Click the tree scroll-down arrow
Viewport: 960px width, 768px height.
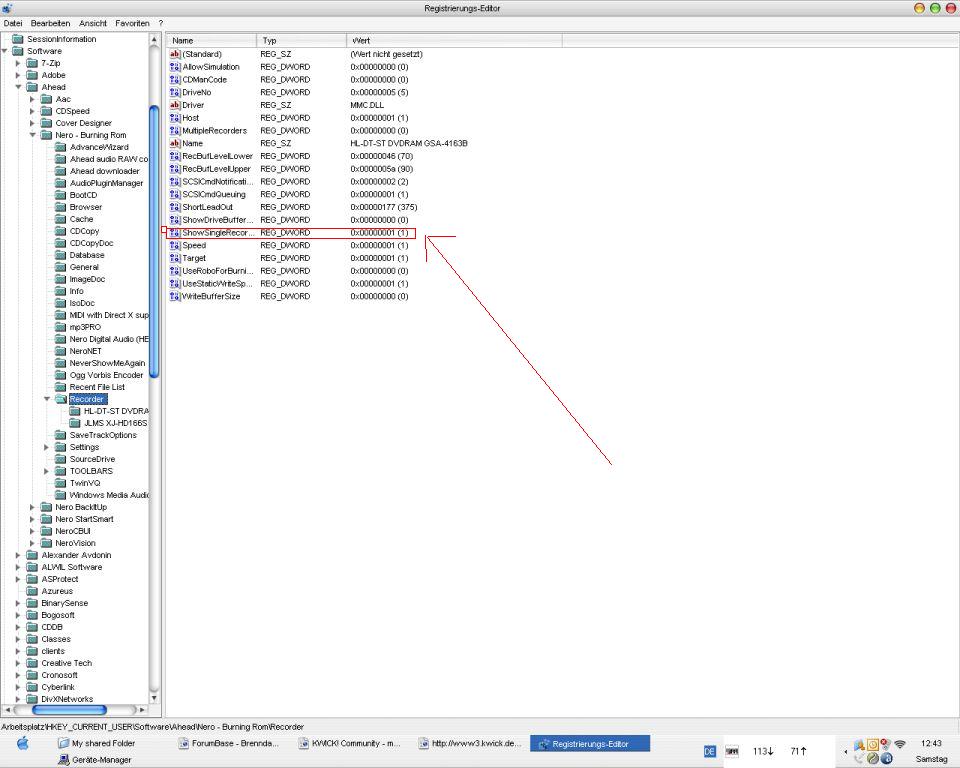[154, 698]
